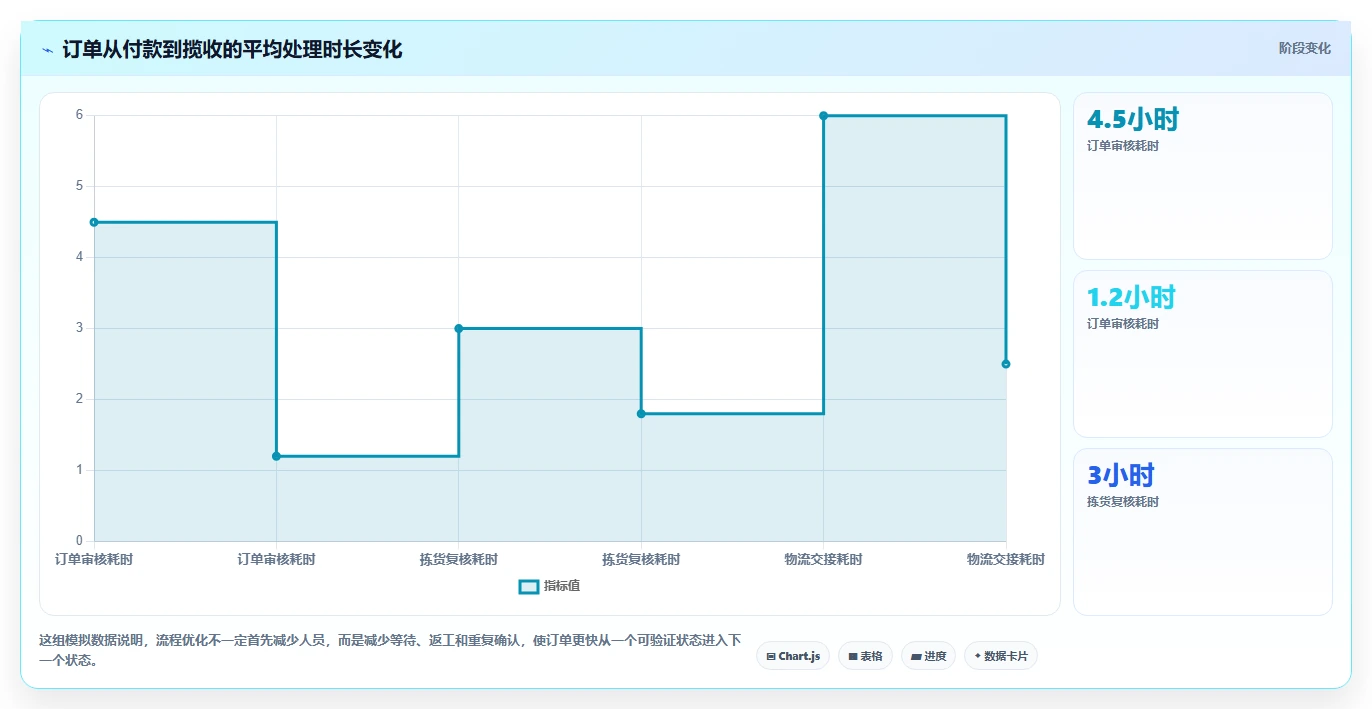This screenshot has width=1372, height=709.
Task: Toggle the 指标值 legend swatch
Action: pyautogui.click(x=529, y=586)
